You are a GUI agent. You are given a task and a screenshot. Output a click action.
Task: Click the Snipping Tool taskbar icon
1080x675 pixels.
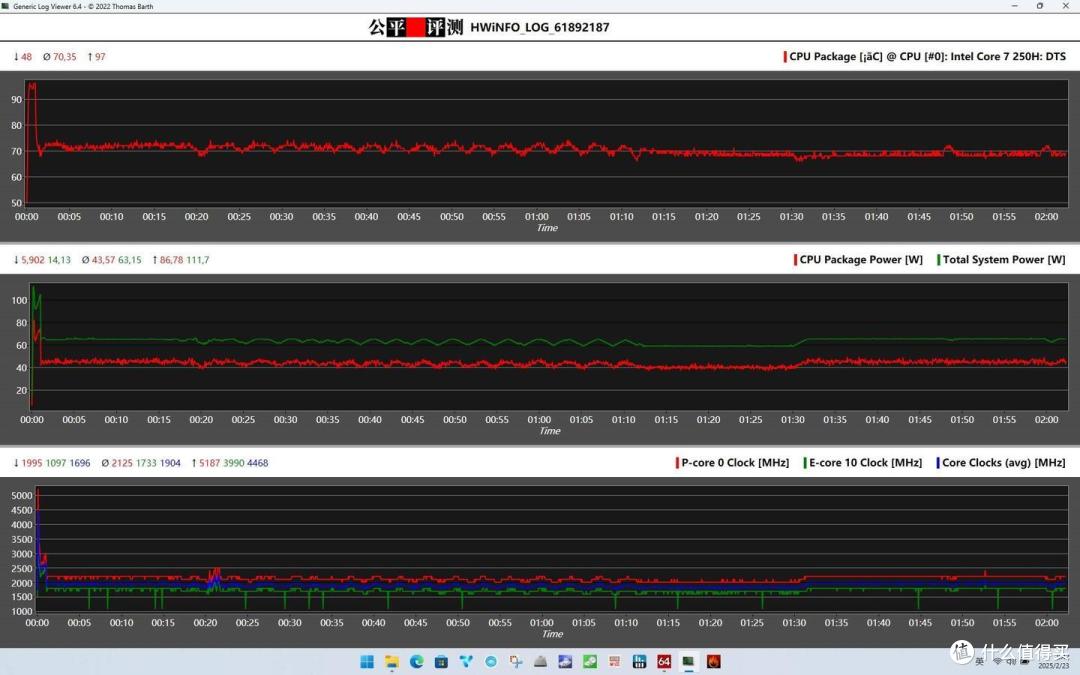515,662
